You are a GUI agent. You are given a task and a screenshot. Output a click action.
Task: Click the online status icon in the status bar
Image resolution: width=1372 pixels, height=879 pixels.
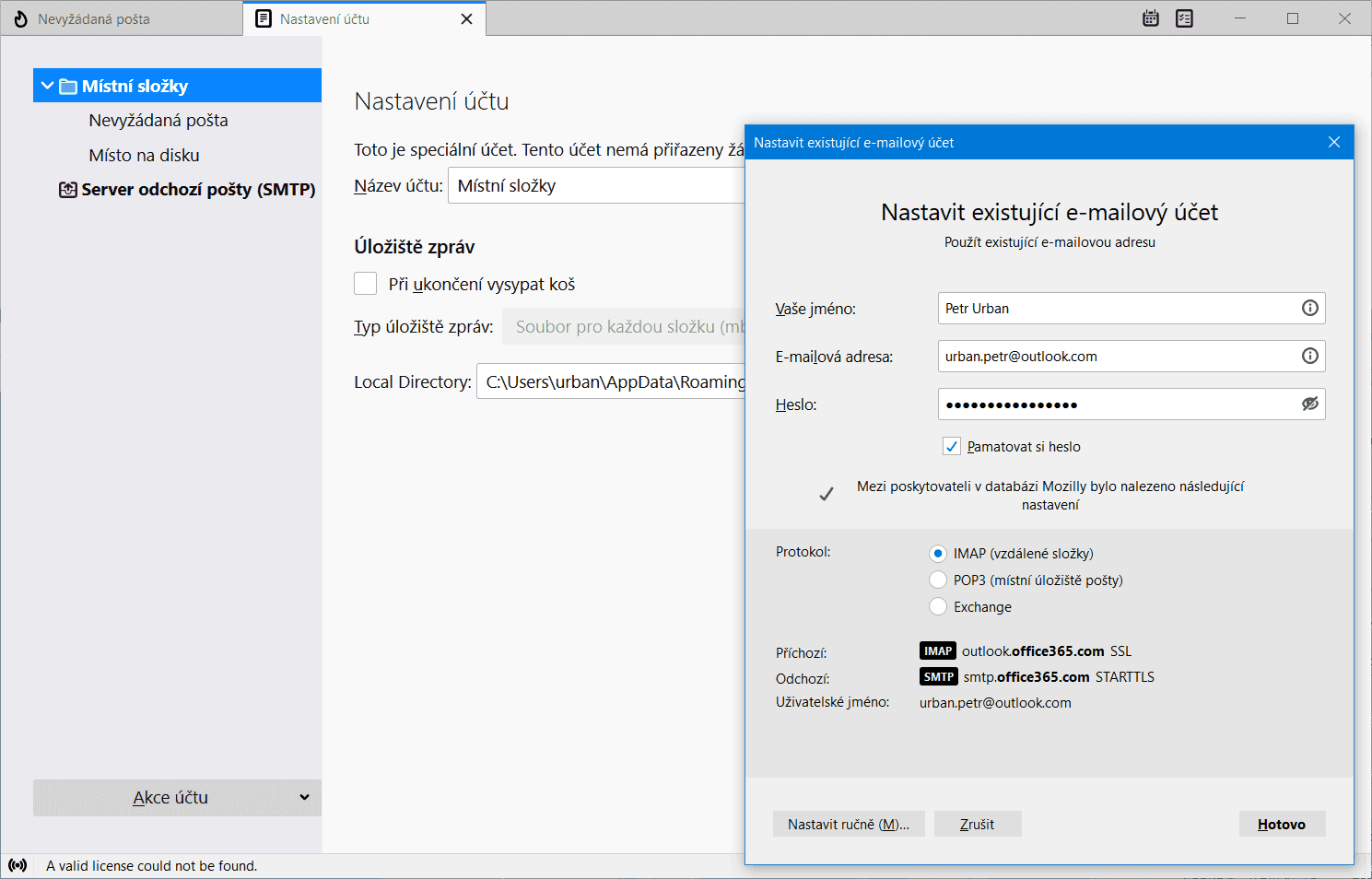tap(18, 865)
